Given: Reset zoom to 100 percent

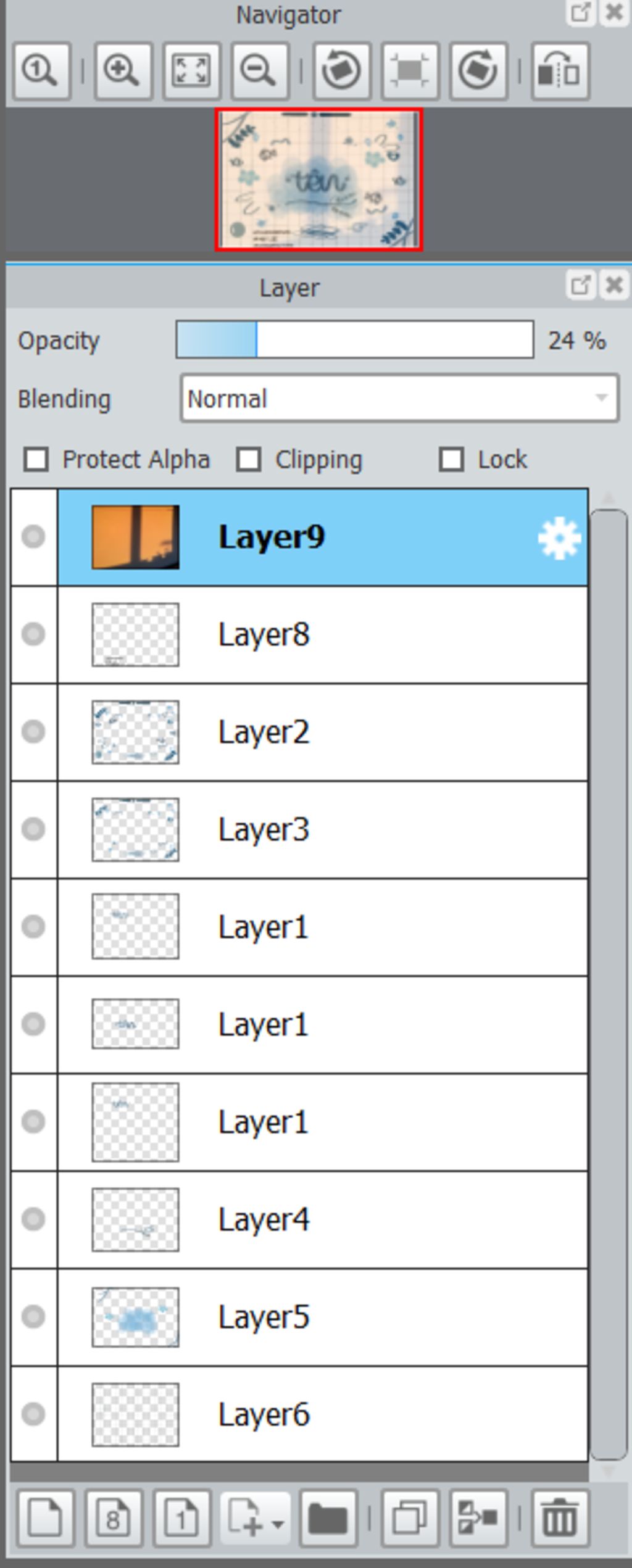Looking at the screenshot, I should [x=41, y=70].
